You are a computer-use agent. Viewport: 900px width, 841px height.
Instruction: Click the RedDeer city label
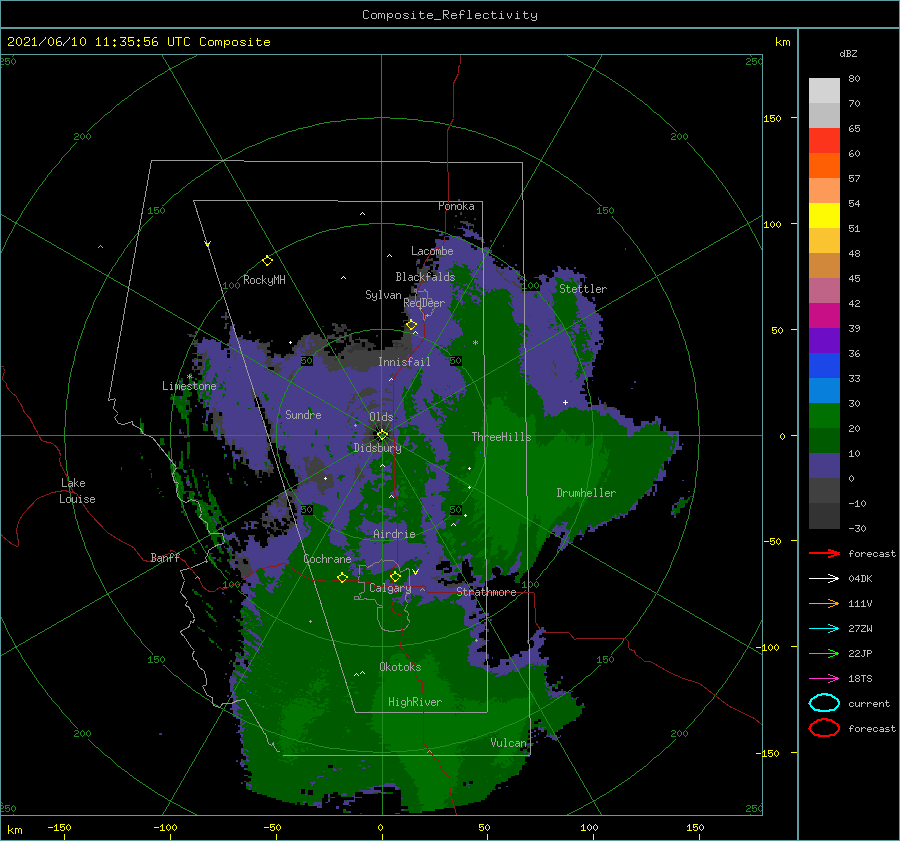tap(424, 303)
